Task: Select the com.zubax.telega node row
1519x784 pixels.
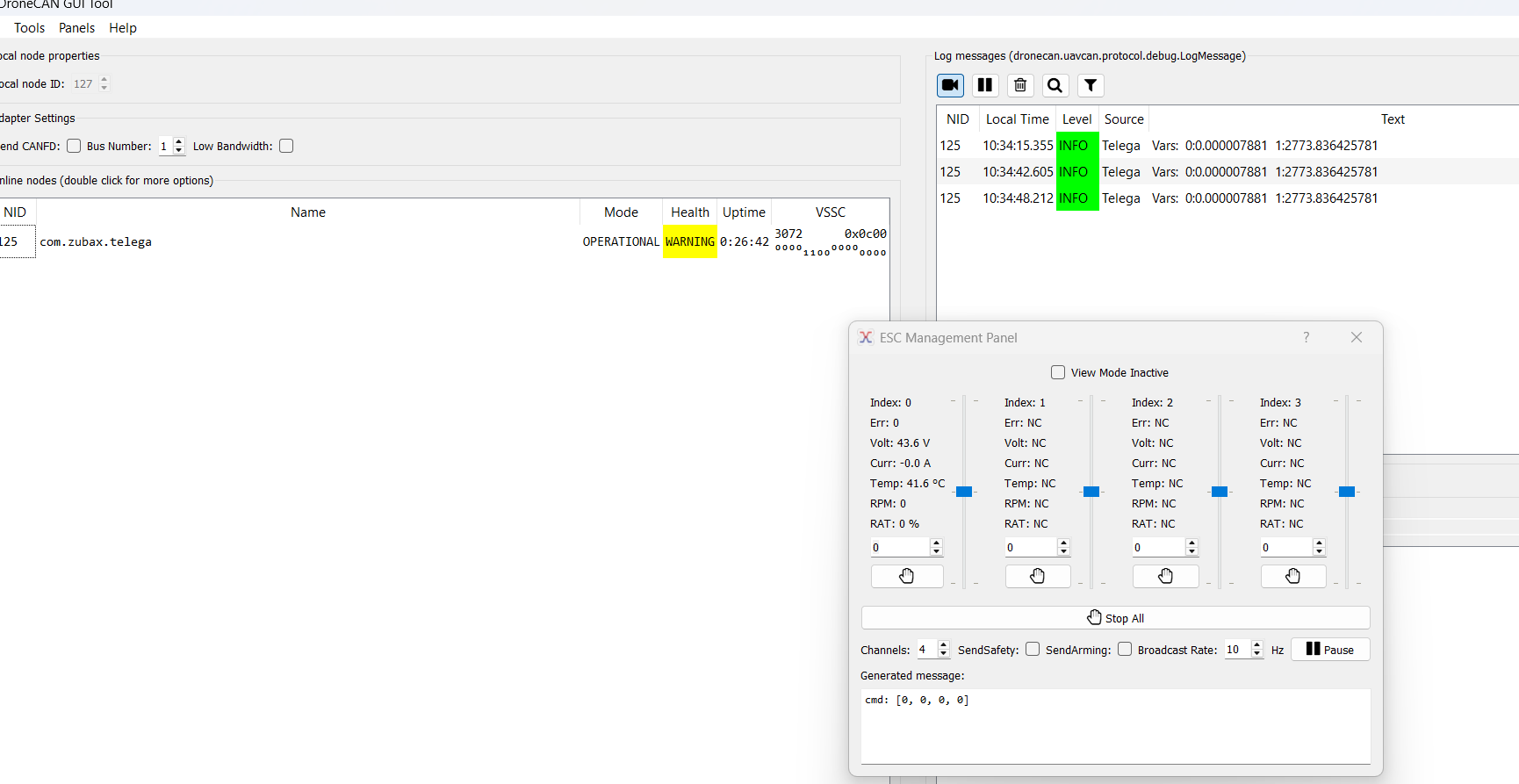Action: coord(444,241)
